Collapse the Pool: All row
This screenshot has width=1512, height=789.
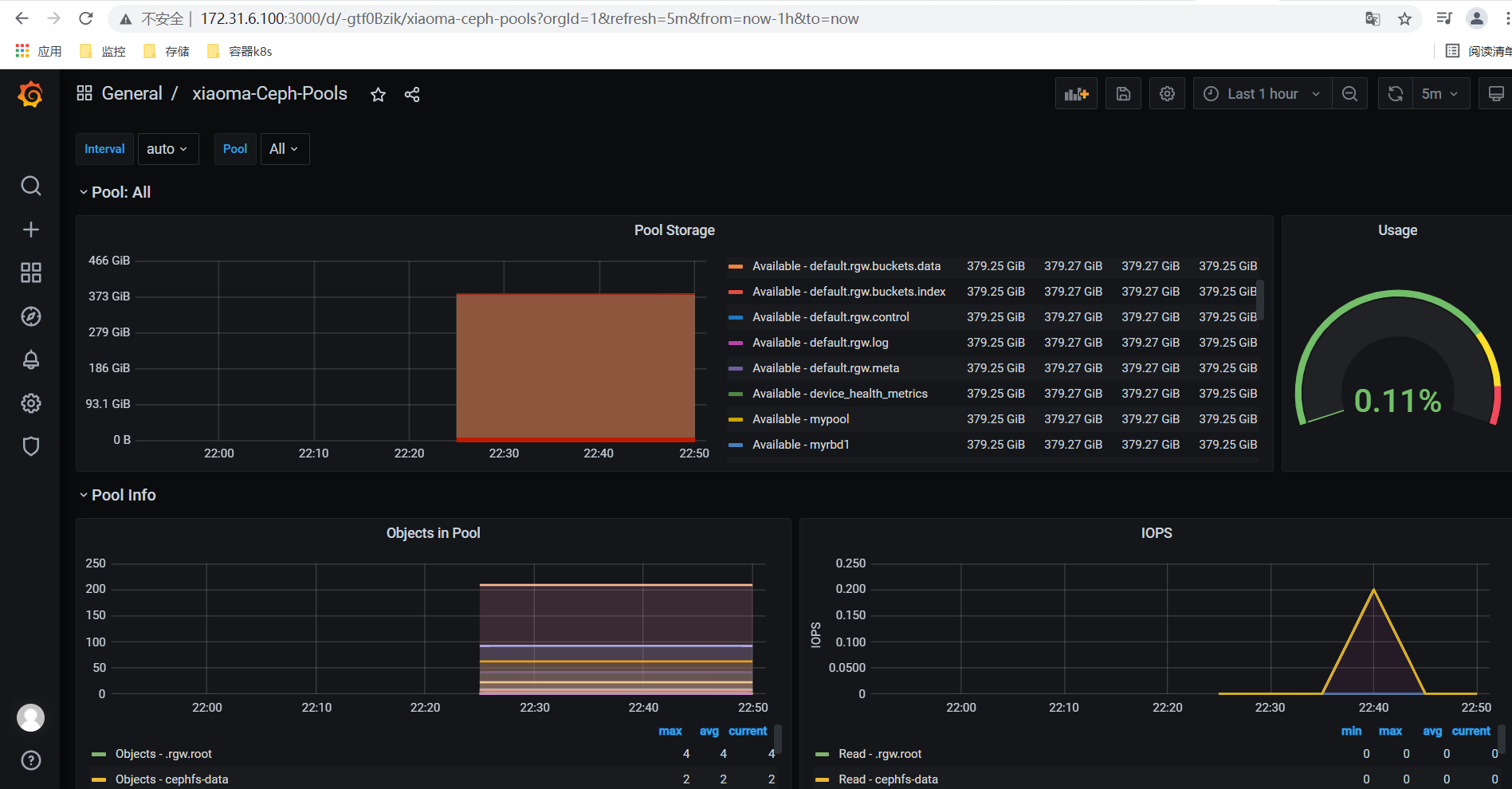pyautogui.click(x=115, y=192)
